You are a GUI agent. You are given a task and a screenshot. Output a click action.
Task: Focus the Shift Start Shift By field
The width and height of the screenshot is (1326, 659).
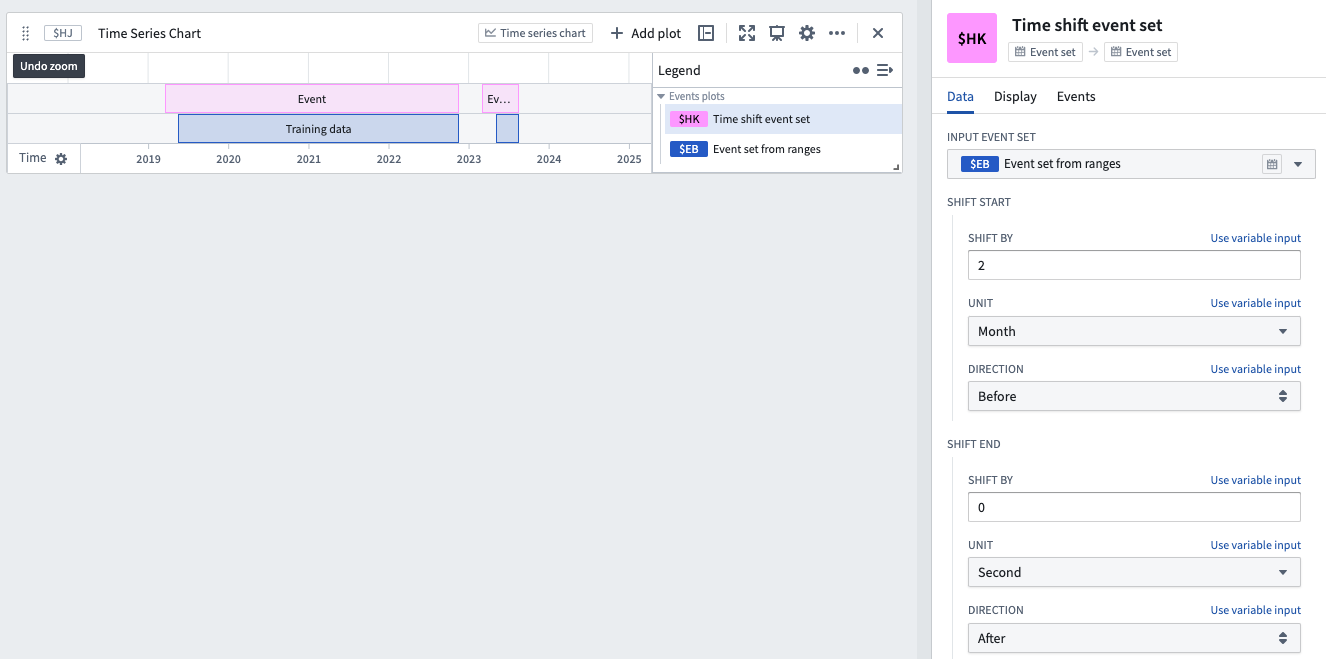click(x=1134, y=265)
